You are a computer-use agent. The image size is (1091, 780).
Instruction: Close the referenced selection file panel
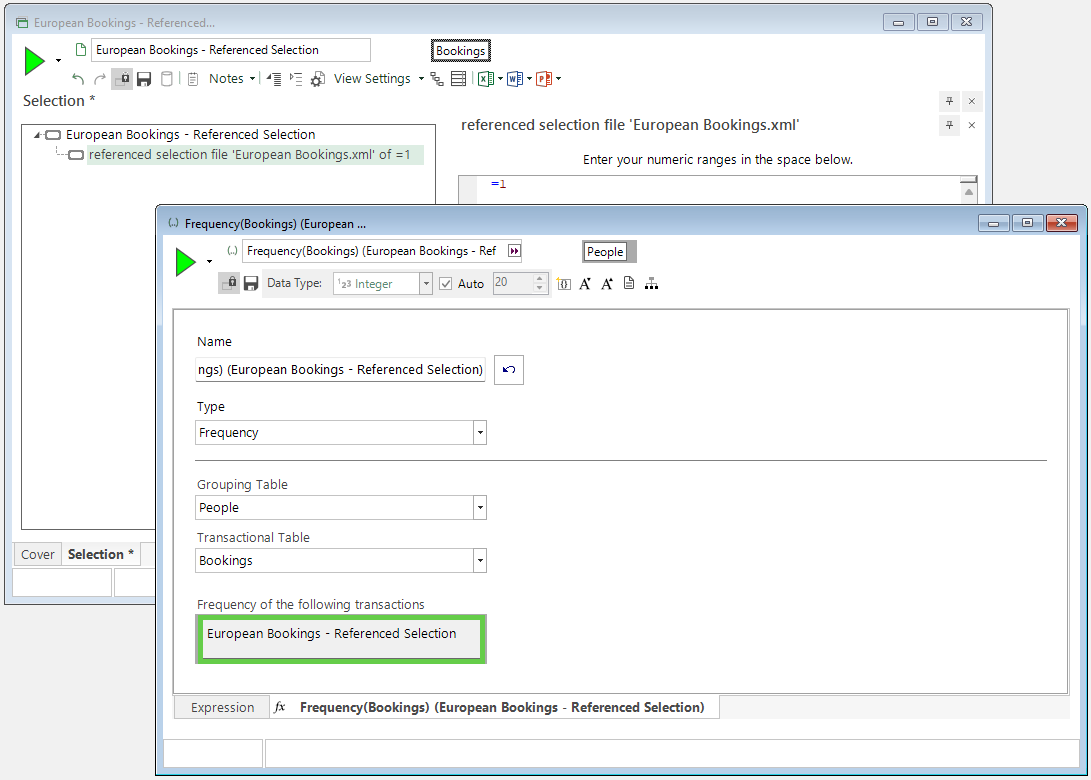point(972,125)
